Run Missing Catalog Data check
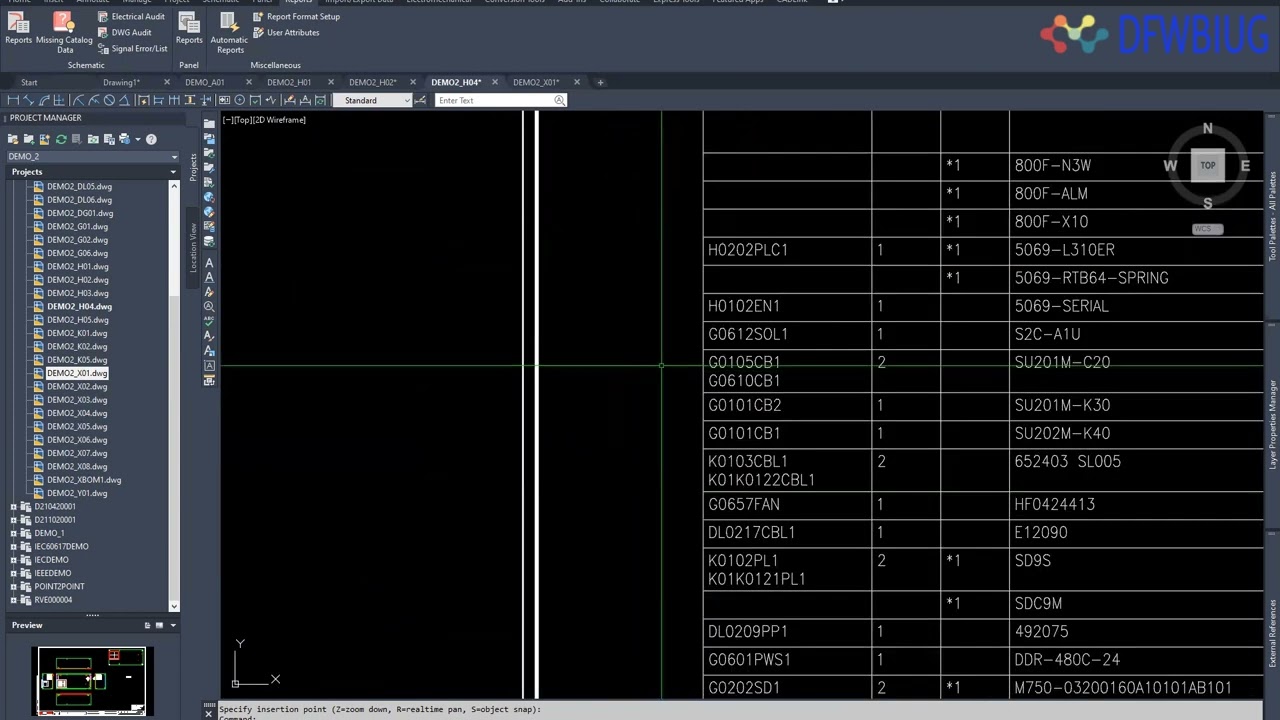 tap(64, 32)
